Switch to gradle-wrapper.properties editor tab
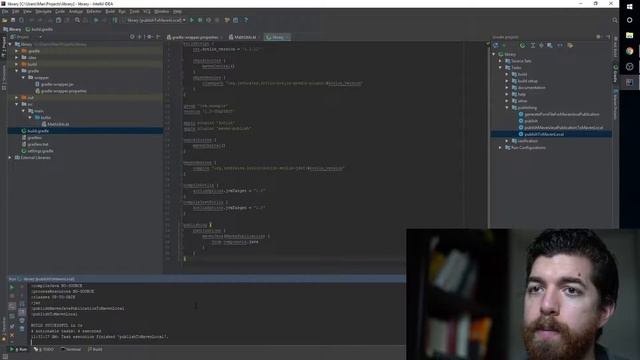This screenshot has width=640, height=360. click(195, 37)
